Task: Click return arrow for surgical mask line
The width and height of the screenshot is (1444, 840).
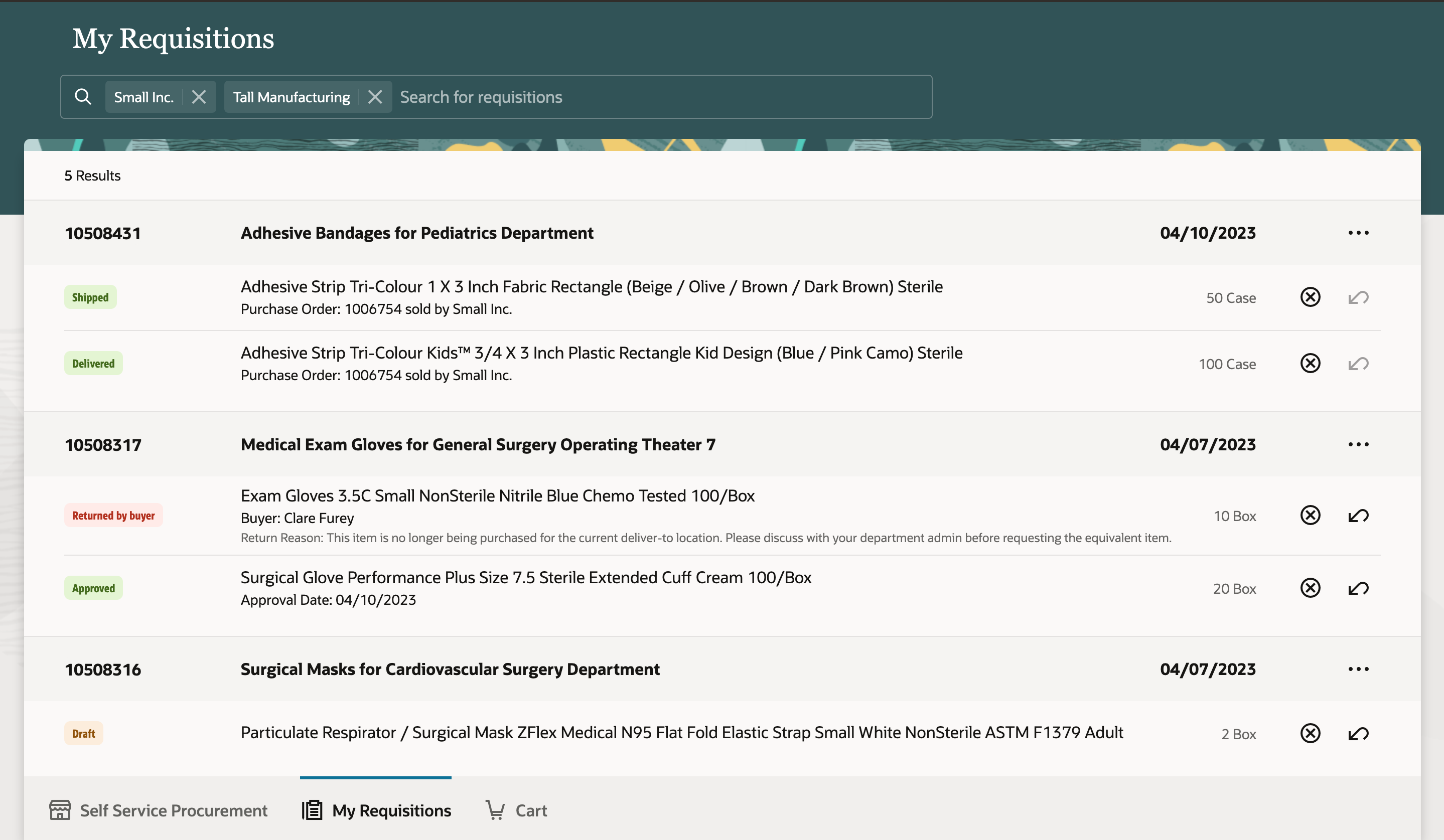Action: pos(1358,734)
